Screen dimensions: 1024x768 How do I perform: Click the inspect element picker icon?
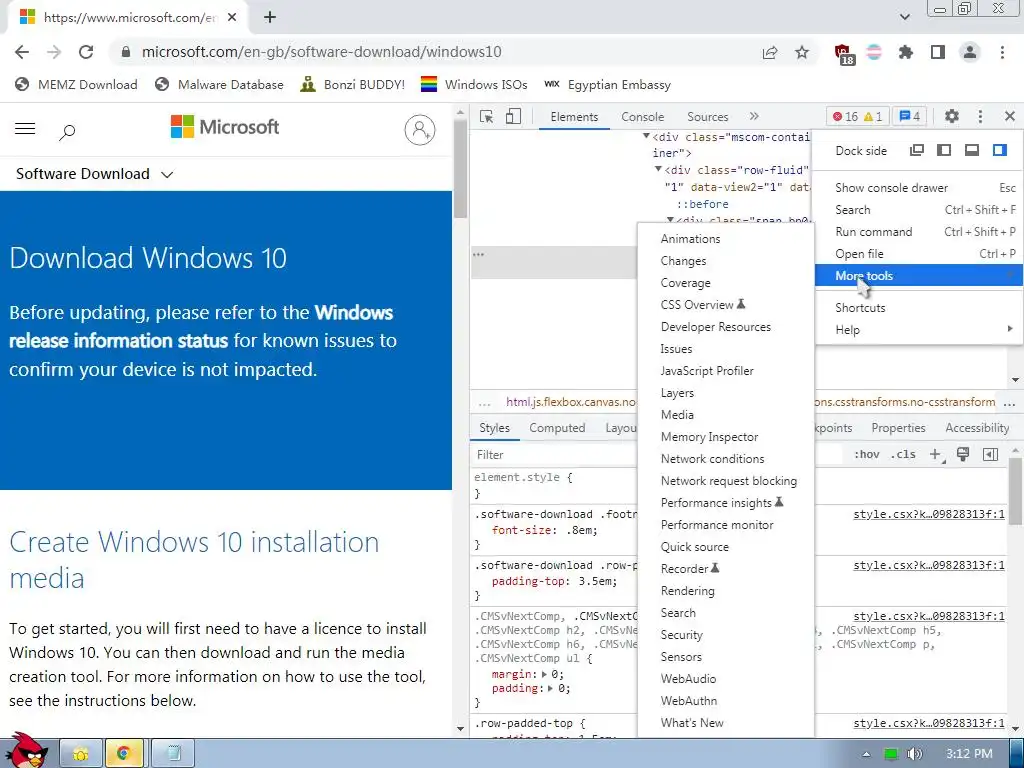coord(486,116)
